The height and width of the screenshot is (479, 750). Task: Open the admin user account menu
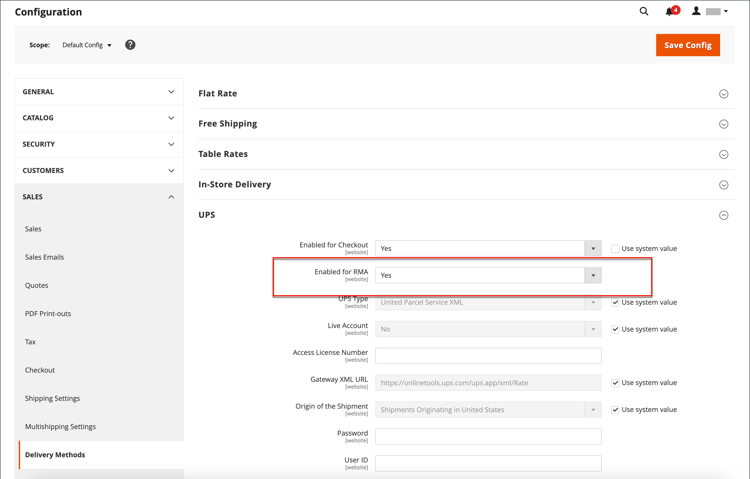tap(710, 11)
